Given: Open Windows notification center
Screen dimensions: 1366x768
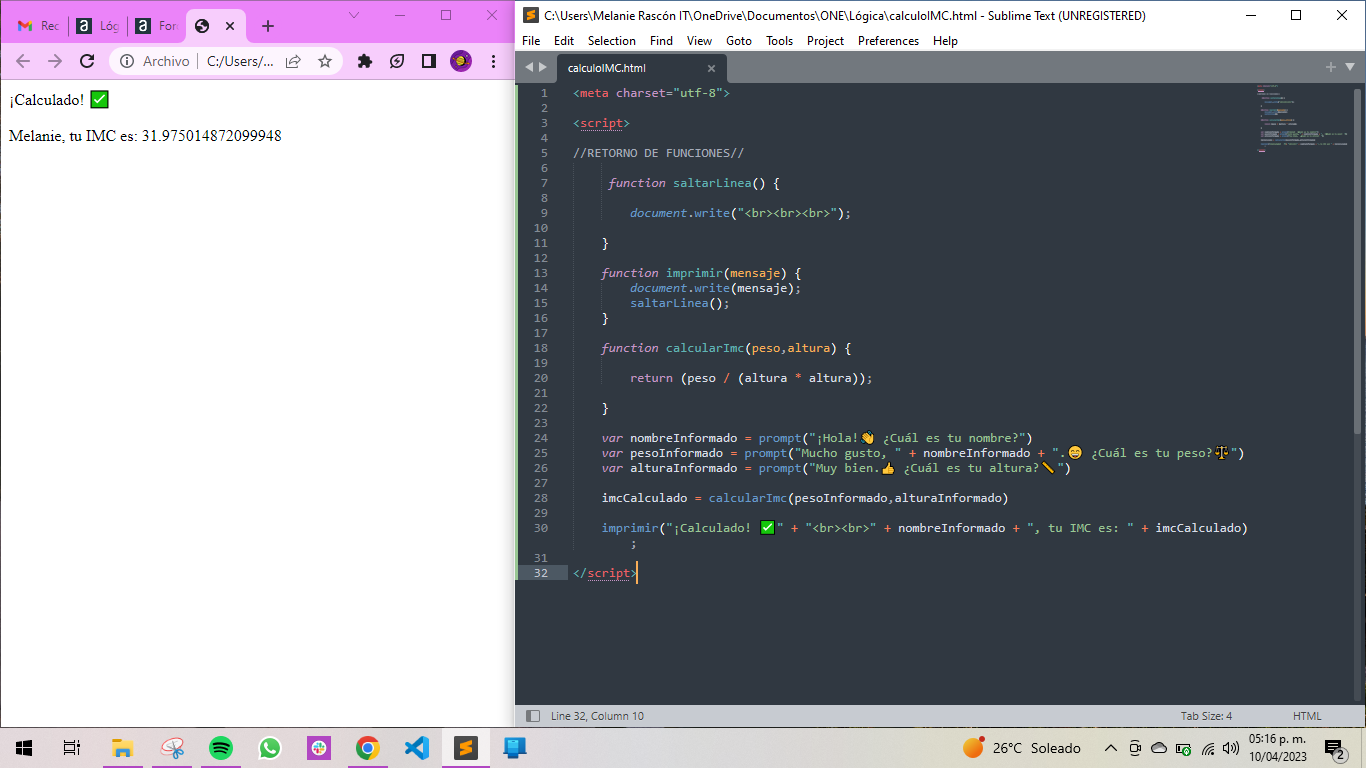Looking at the screenshot, I should pyautogui.click(x=1334, y=748).
